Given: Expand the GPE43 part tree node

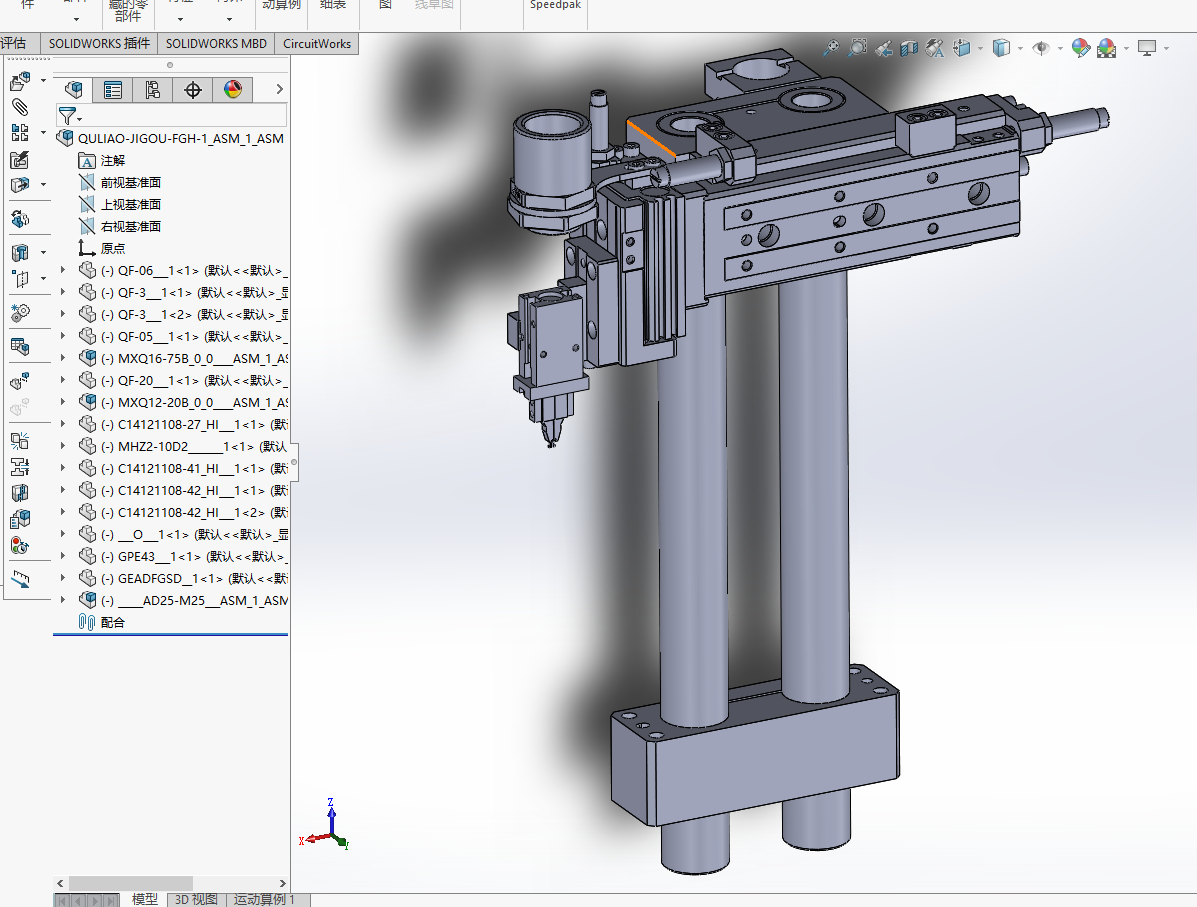Looking at the screenshot, I should point(63,556).
